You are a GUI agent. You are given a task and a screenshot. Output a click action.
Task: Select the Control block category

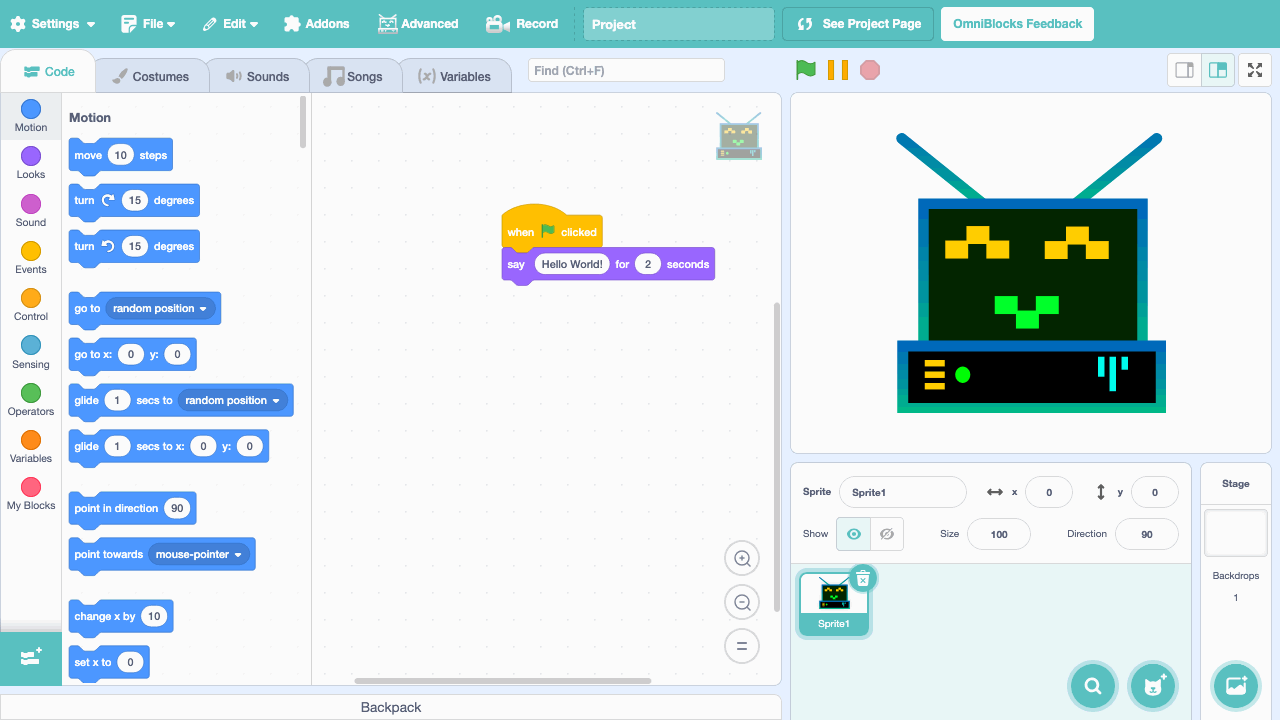(x=31, y=304)
